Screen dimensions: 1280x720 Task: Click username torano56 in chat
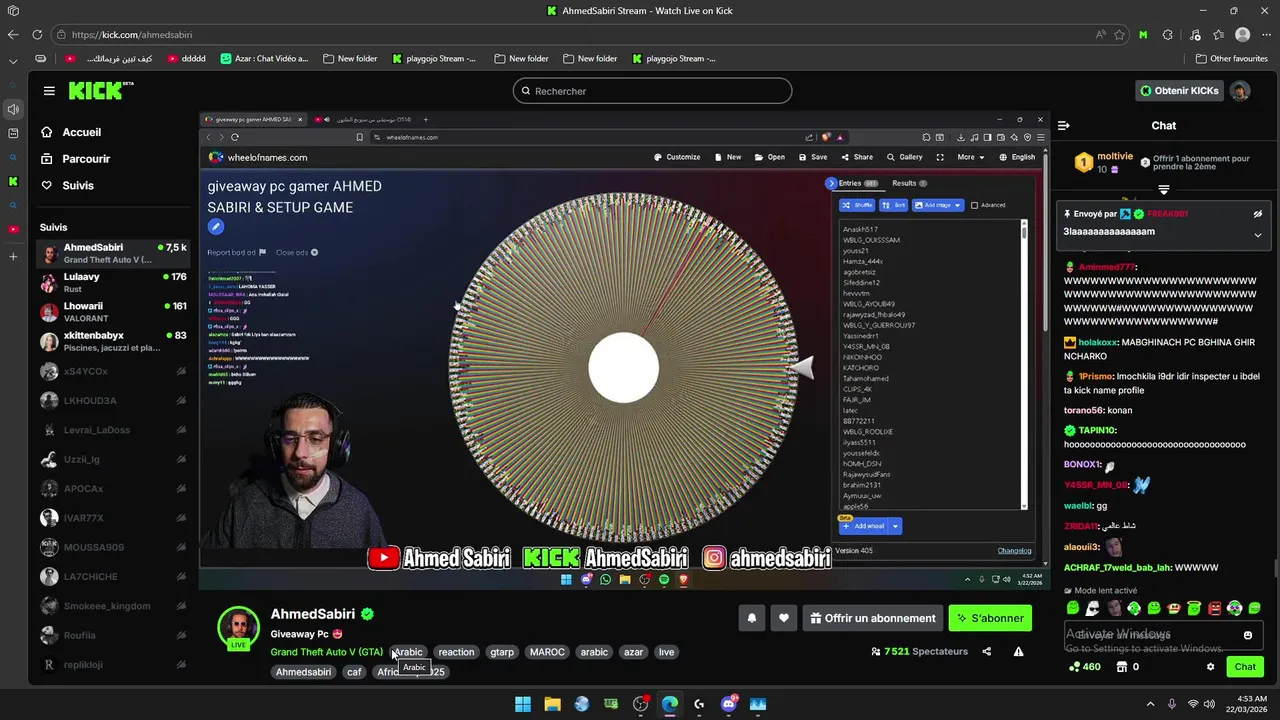pyautogui.click(x=1083, y=410)
